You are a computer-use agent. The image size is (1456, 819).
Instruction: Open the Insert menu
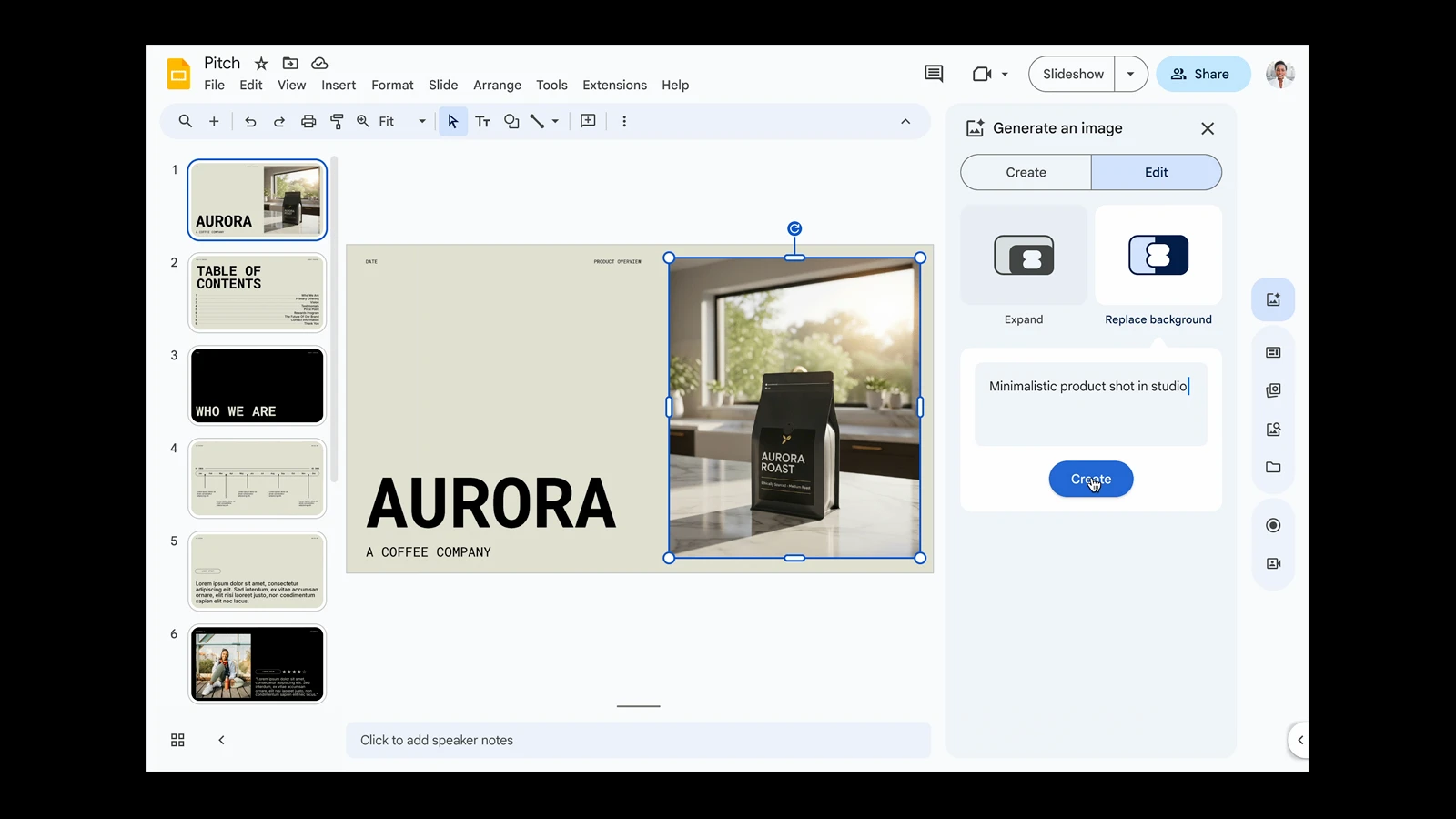(x=339, y=85)
